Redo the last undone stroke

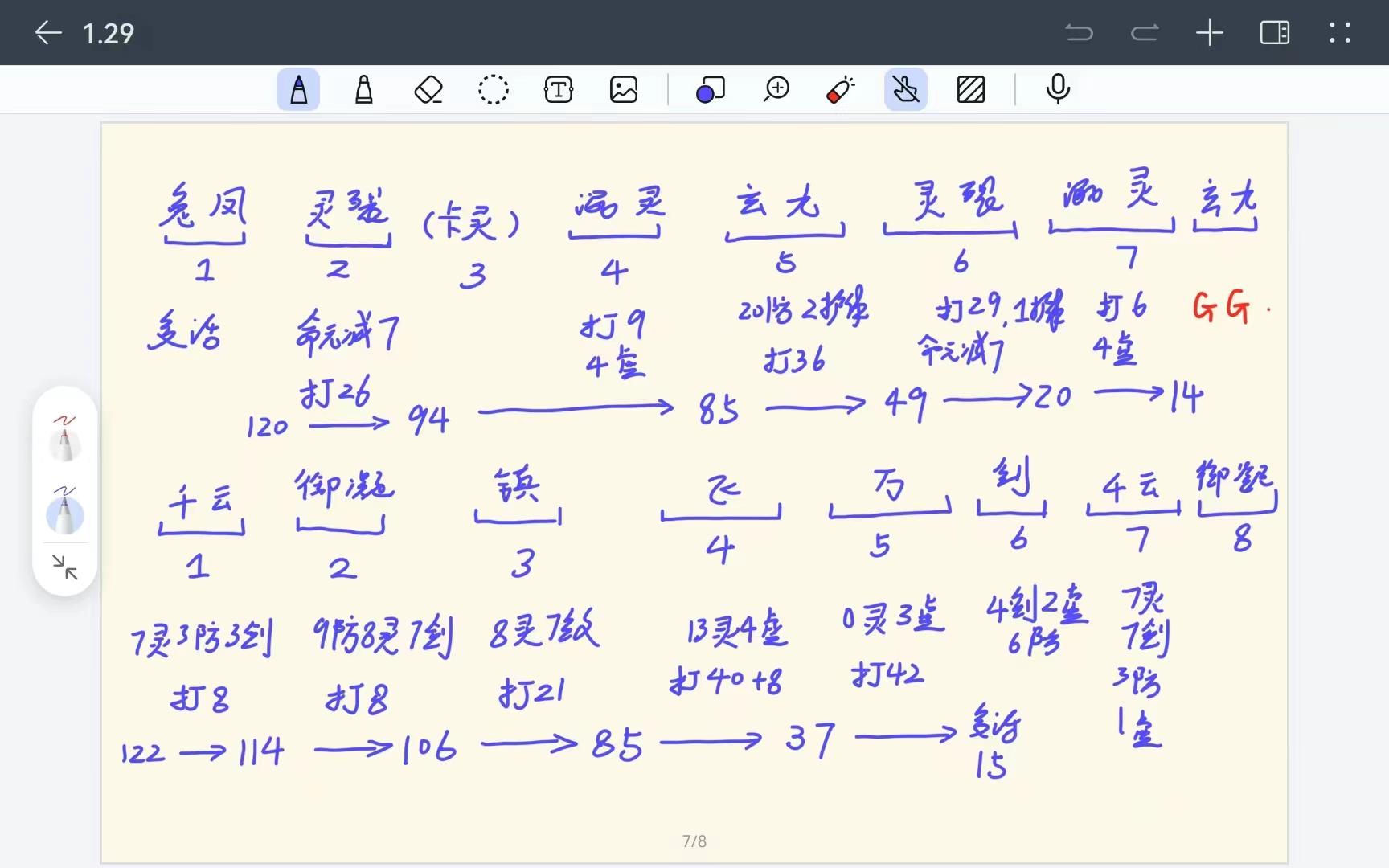1145,33
